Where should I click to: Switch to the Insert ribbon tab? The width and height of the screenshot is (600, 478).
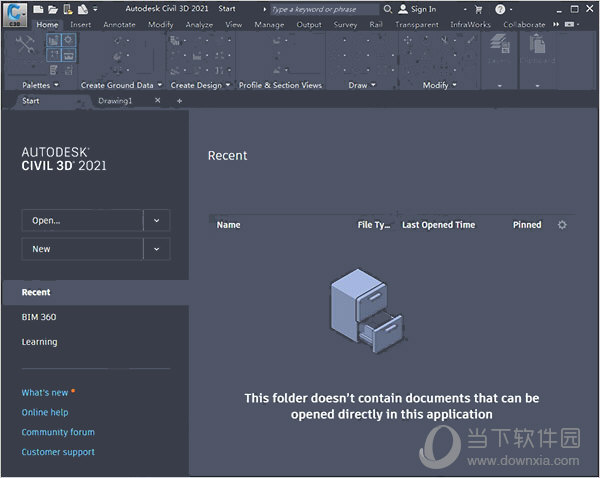pyautogui.click(x=81, y=24)
